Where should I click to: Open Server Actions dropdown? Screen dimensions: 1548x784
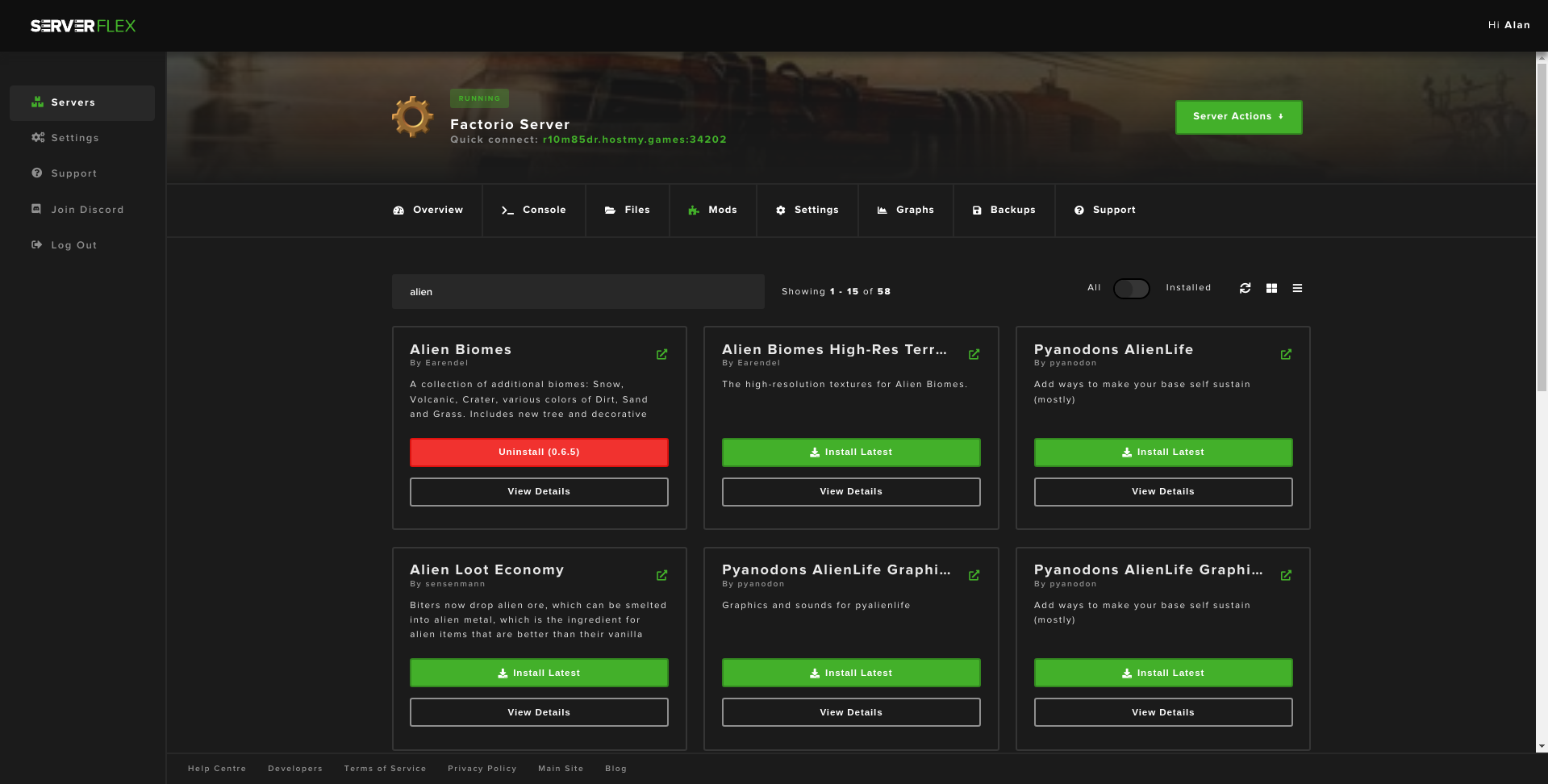pos(1238,117)
